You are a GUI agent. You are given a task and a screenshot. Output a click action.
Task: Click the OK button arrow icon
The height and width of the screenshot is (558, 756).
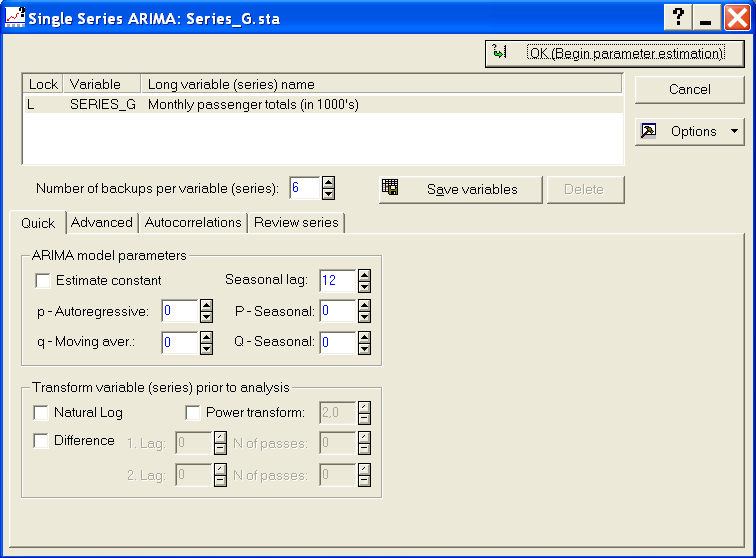499,51
